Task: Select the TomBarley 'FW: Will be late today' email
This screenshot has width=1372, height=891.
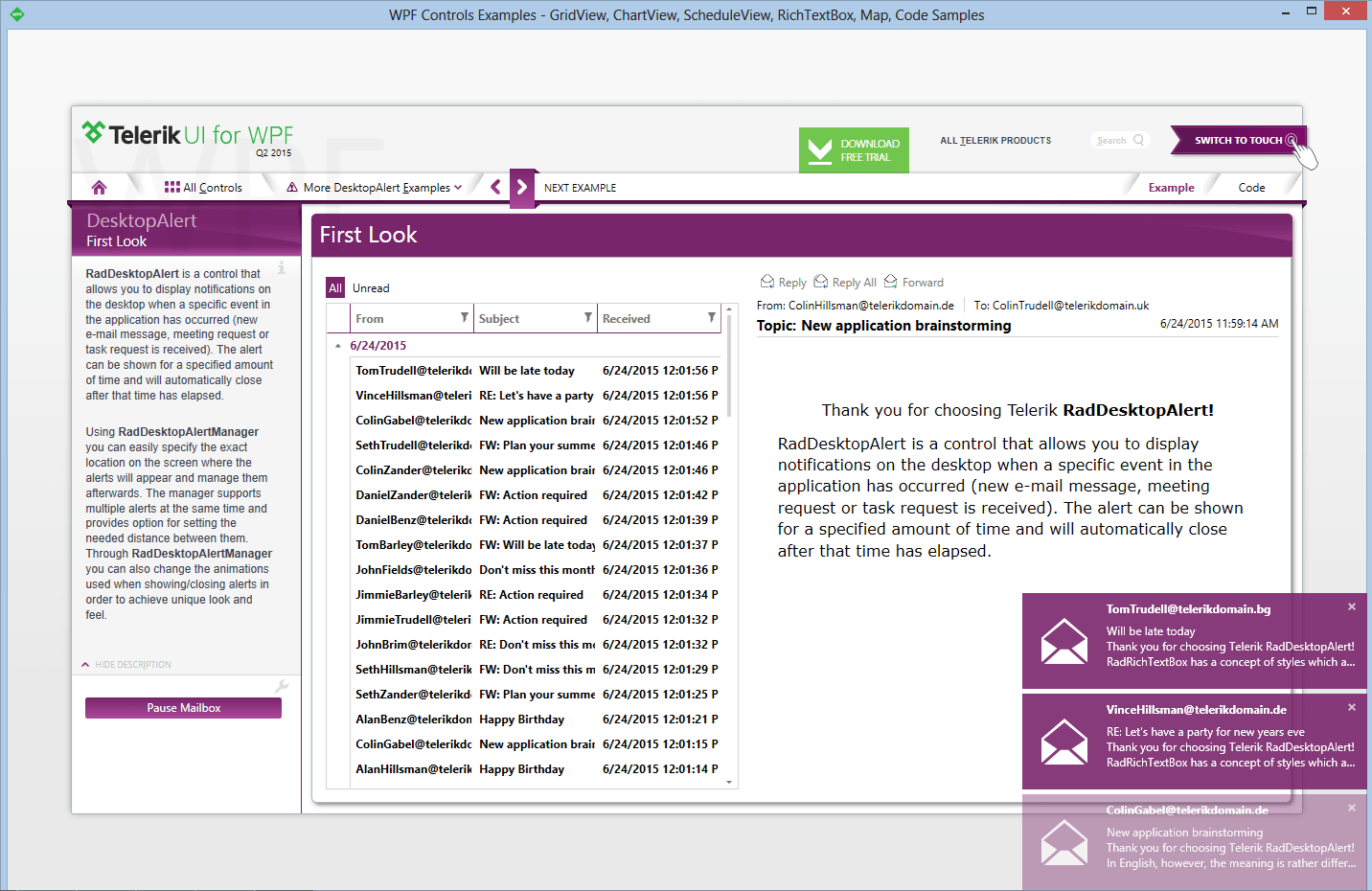Action: point(536,545)
